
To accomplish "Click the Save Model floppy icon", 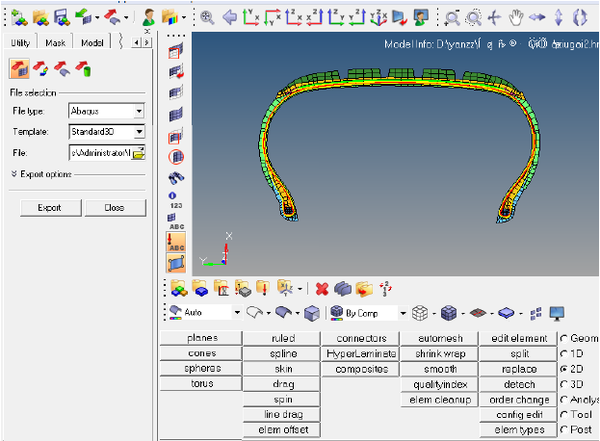I will [x=62, y=18].
